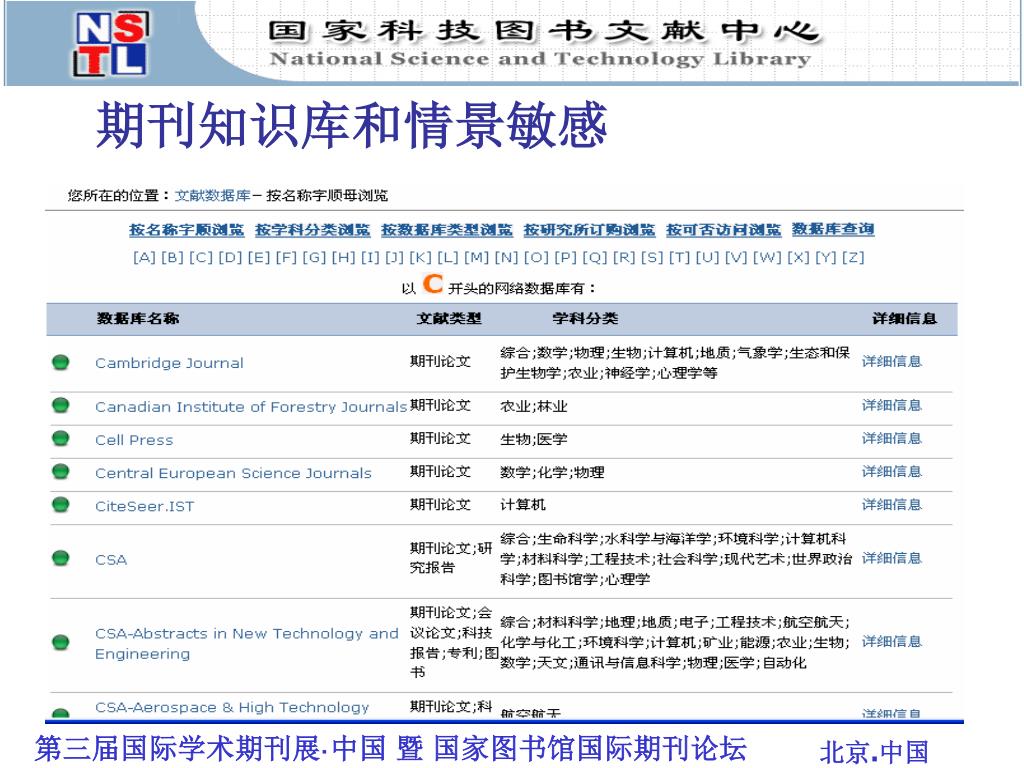Select letter [E] in the alphabet index

click(259, 257)
